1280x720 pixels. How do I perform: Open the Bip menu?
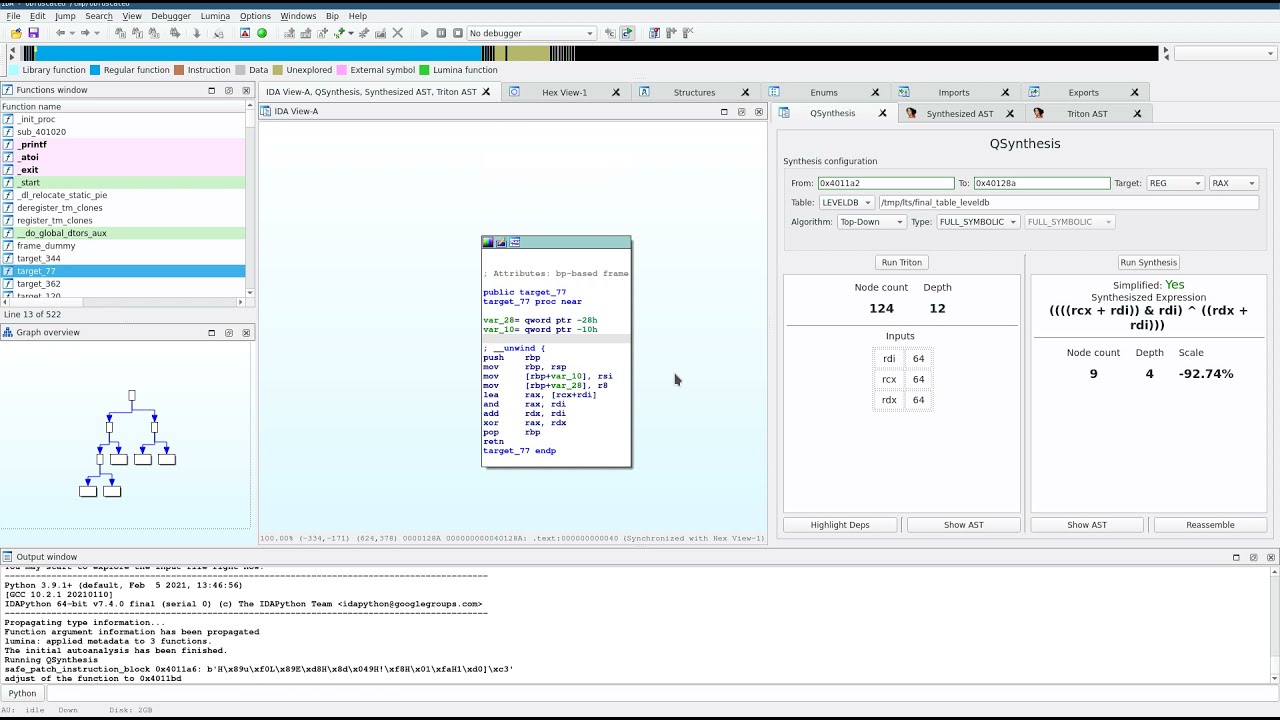[x=332, y=16]
